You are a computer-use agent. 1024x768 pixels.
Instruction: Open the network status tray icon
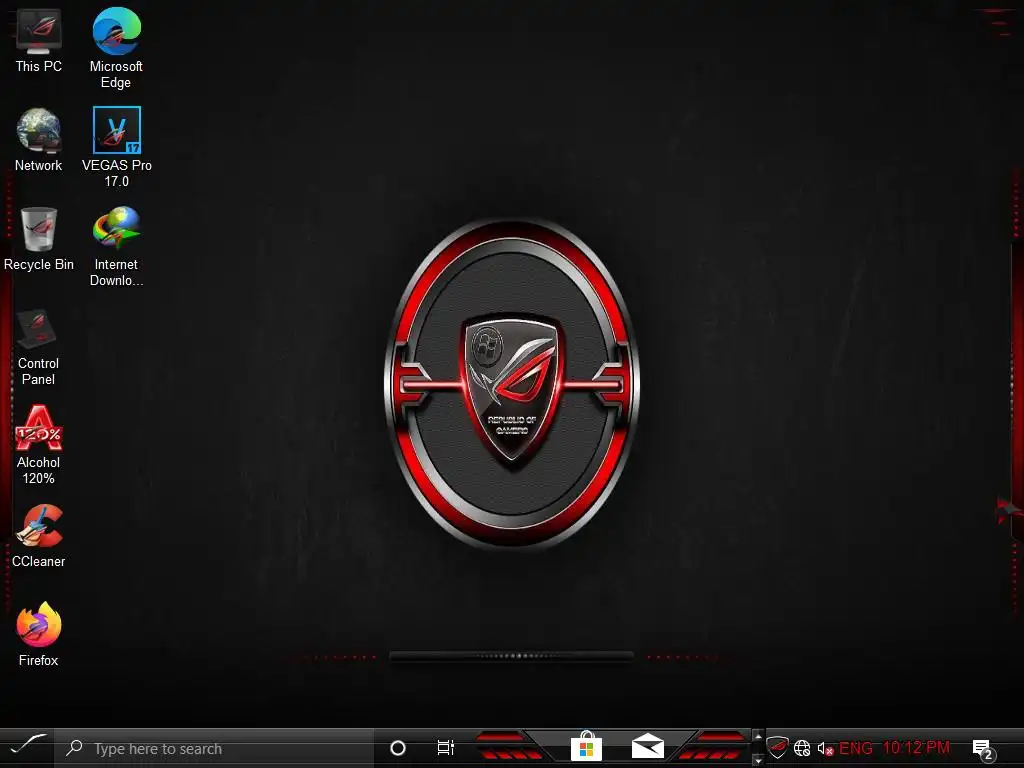point(802,748)
